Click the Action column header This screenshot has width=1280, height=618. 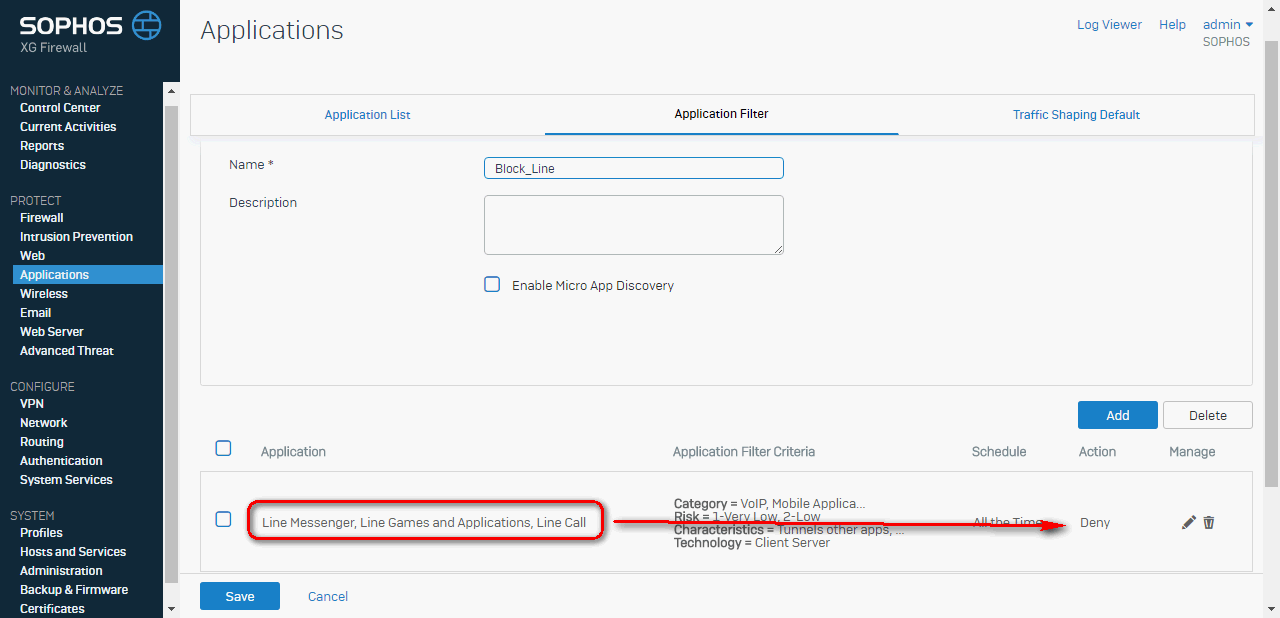click(1097, 451)
